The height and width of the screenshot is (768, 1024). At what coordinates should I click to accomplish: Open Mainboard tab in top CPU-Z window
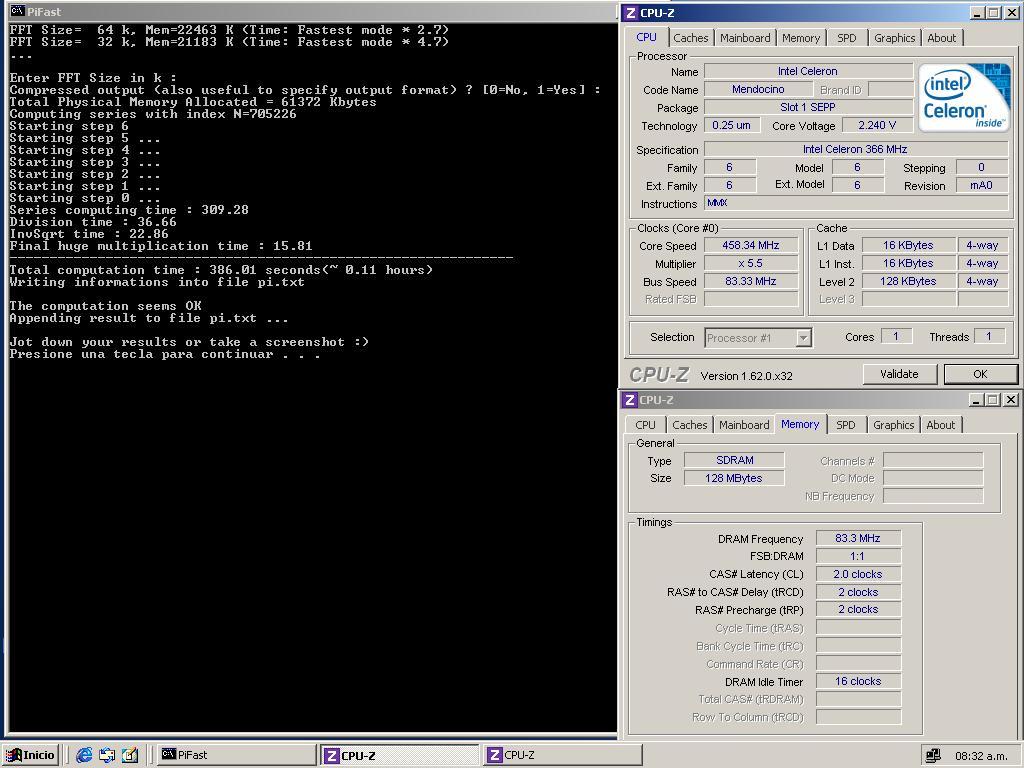pyautogui.click(x=745, y=38)
